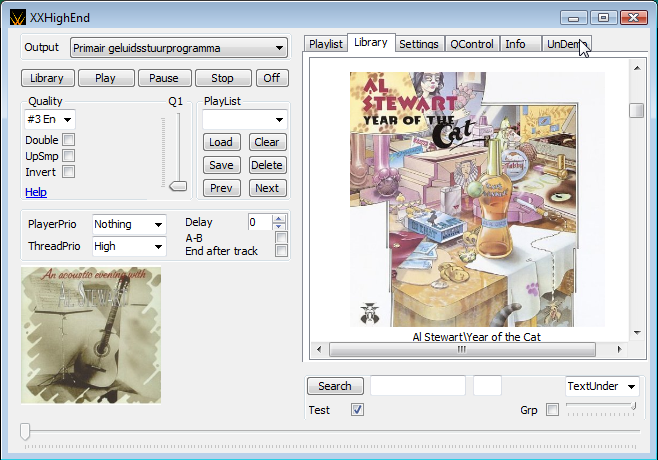
Task: Click the small field beside search box
Action: tap(487, 386)
